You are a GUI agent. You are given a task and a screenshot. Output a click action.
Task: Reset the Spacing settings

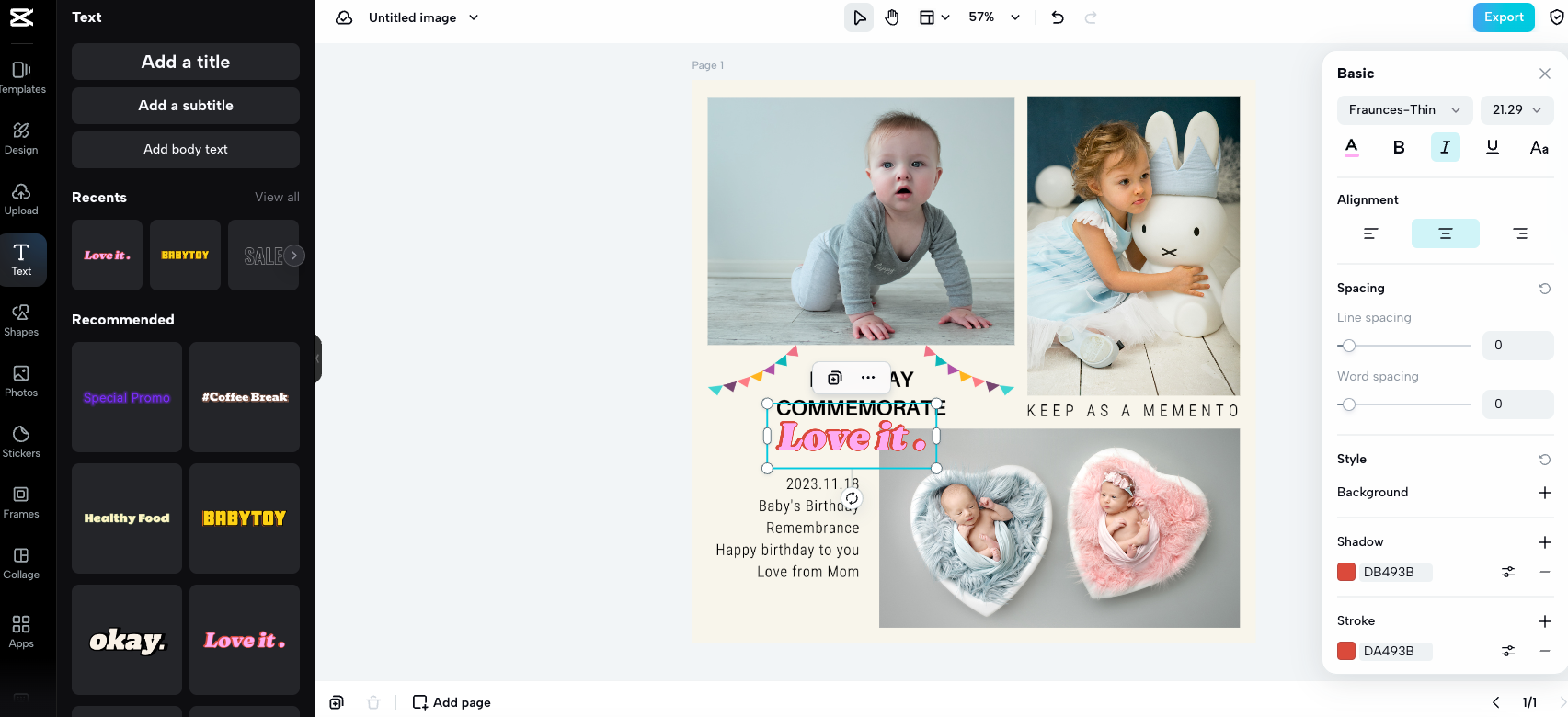click(1545, 289)
